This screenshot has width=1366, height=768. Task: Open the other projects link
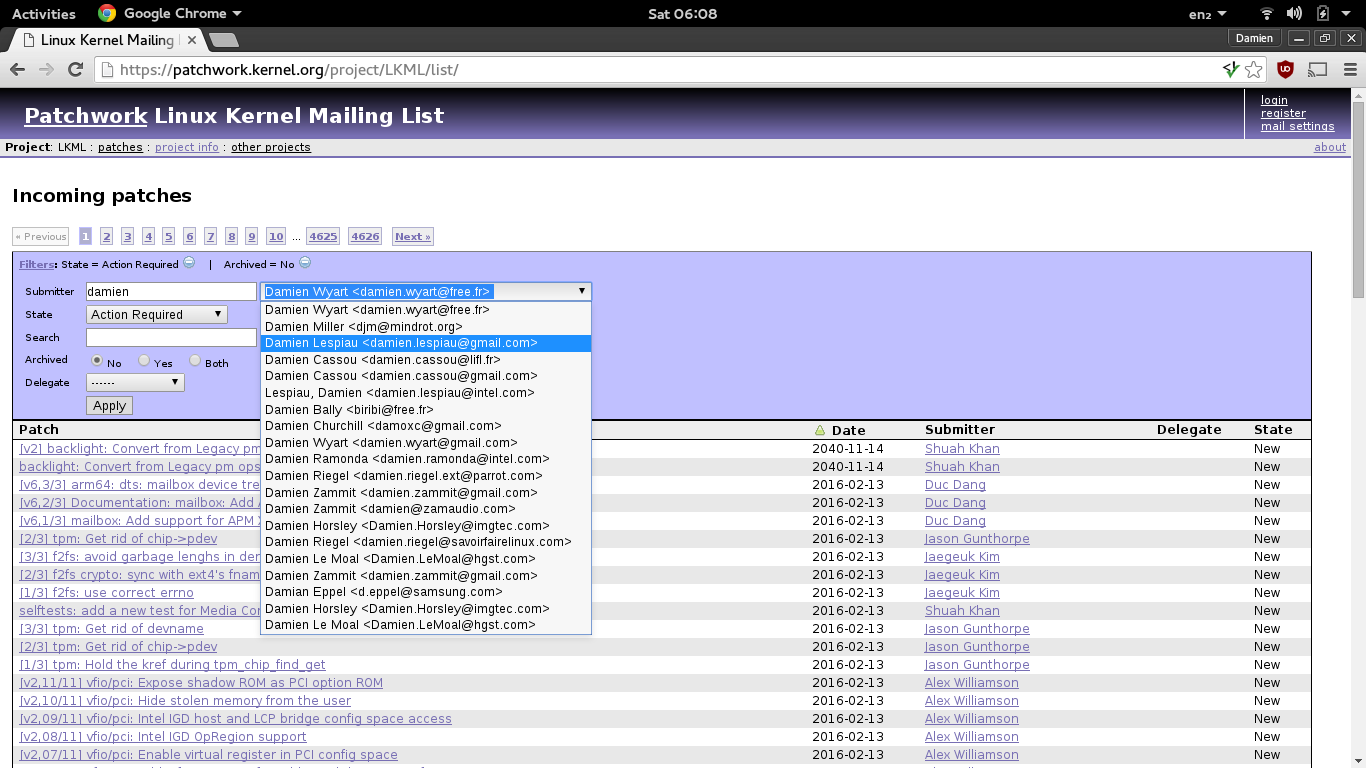pos(271,147)
